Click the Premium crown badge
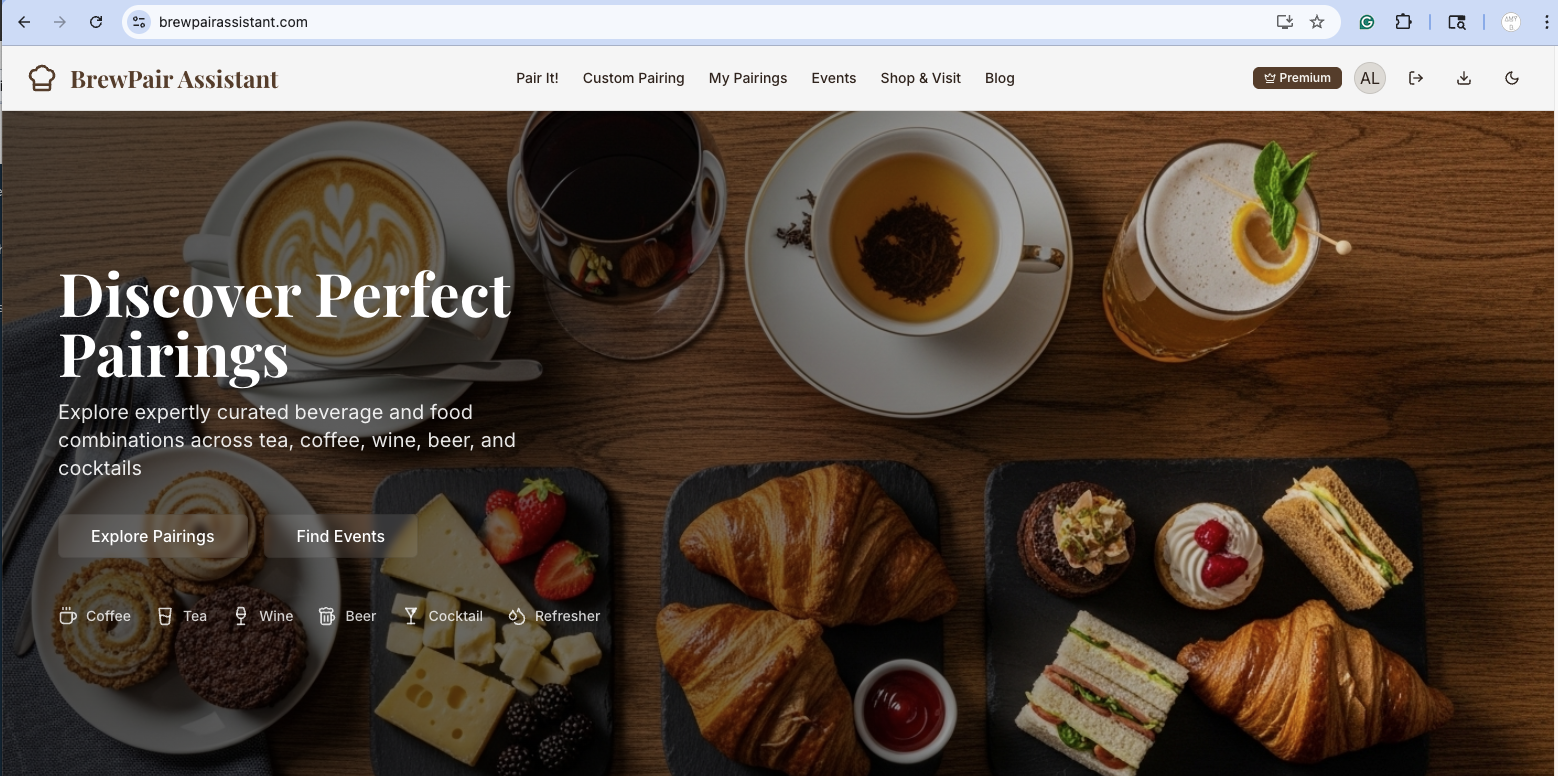This screenshot has width=1558, height=776. (x=1297, y=78)
